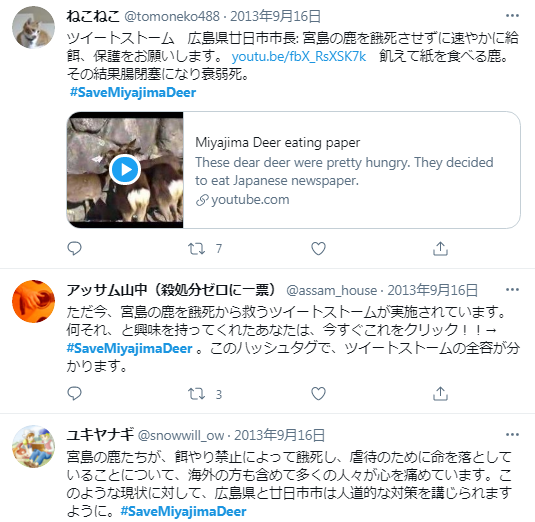Screen dimensions: 535x522
Task: Open the youtube.com card link title
Action: click(277, 143)
